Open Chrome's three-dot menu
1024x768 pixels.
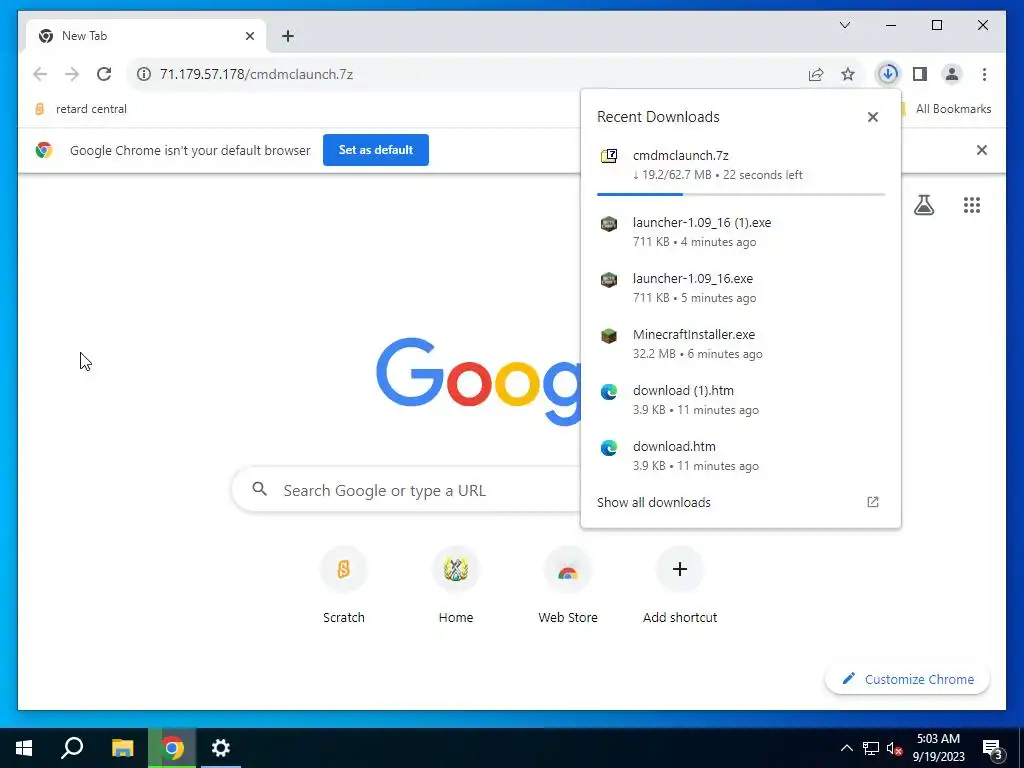[984, 74]
